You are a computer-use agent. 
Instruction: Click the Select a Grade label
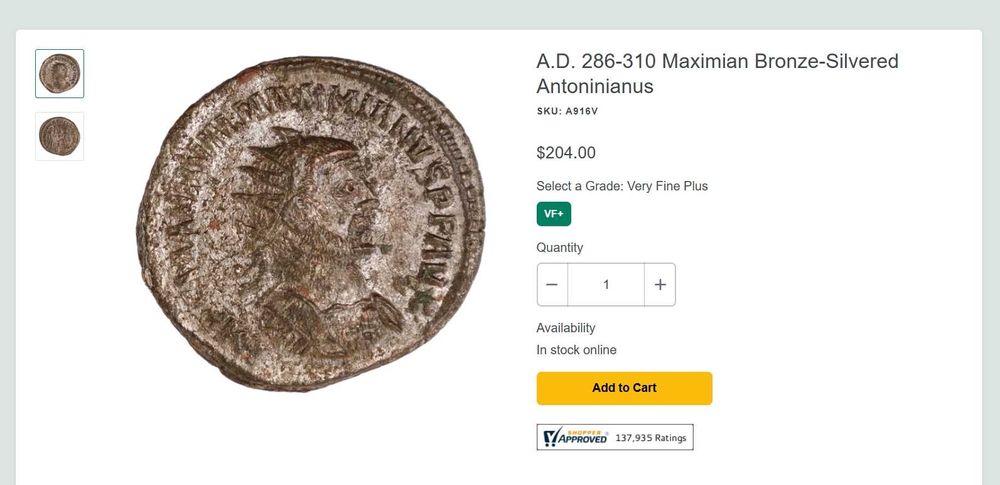pos(579,186)
